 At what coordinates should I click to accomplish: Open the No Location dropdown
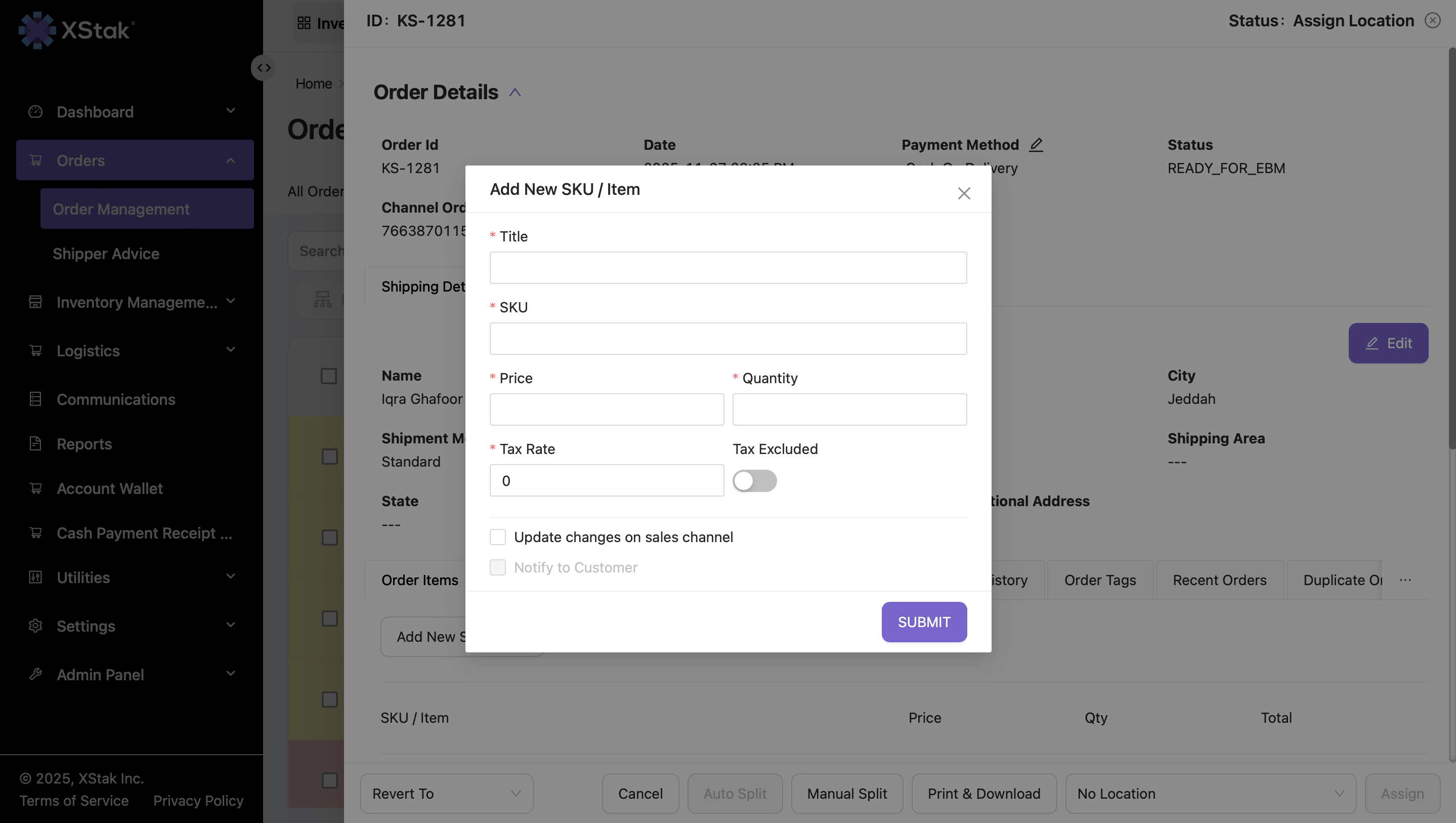coord(1210,793)
